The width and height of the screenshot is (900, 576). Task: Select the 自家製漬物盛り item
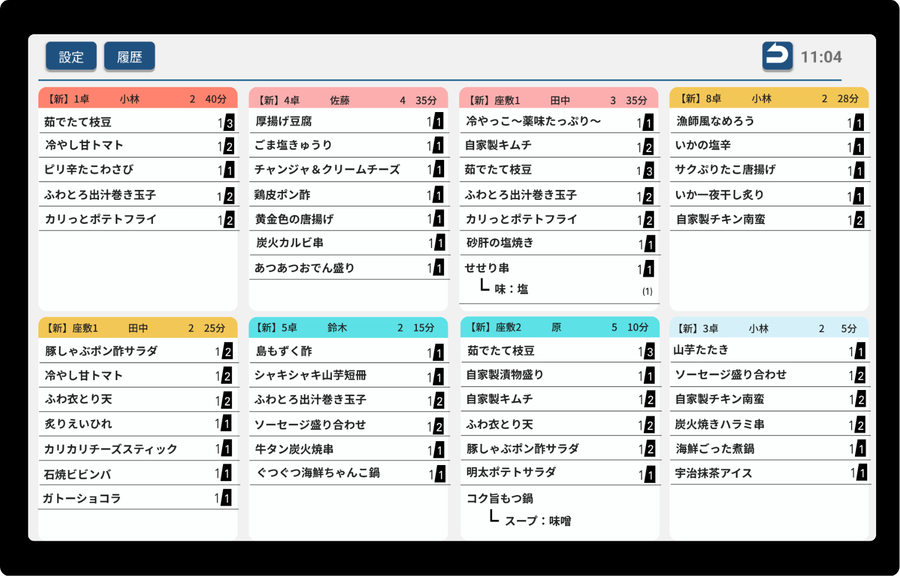[x=560, y=375]
